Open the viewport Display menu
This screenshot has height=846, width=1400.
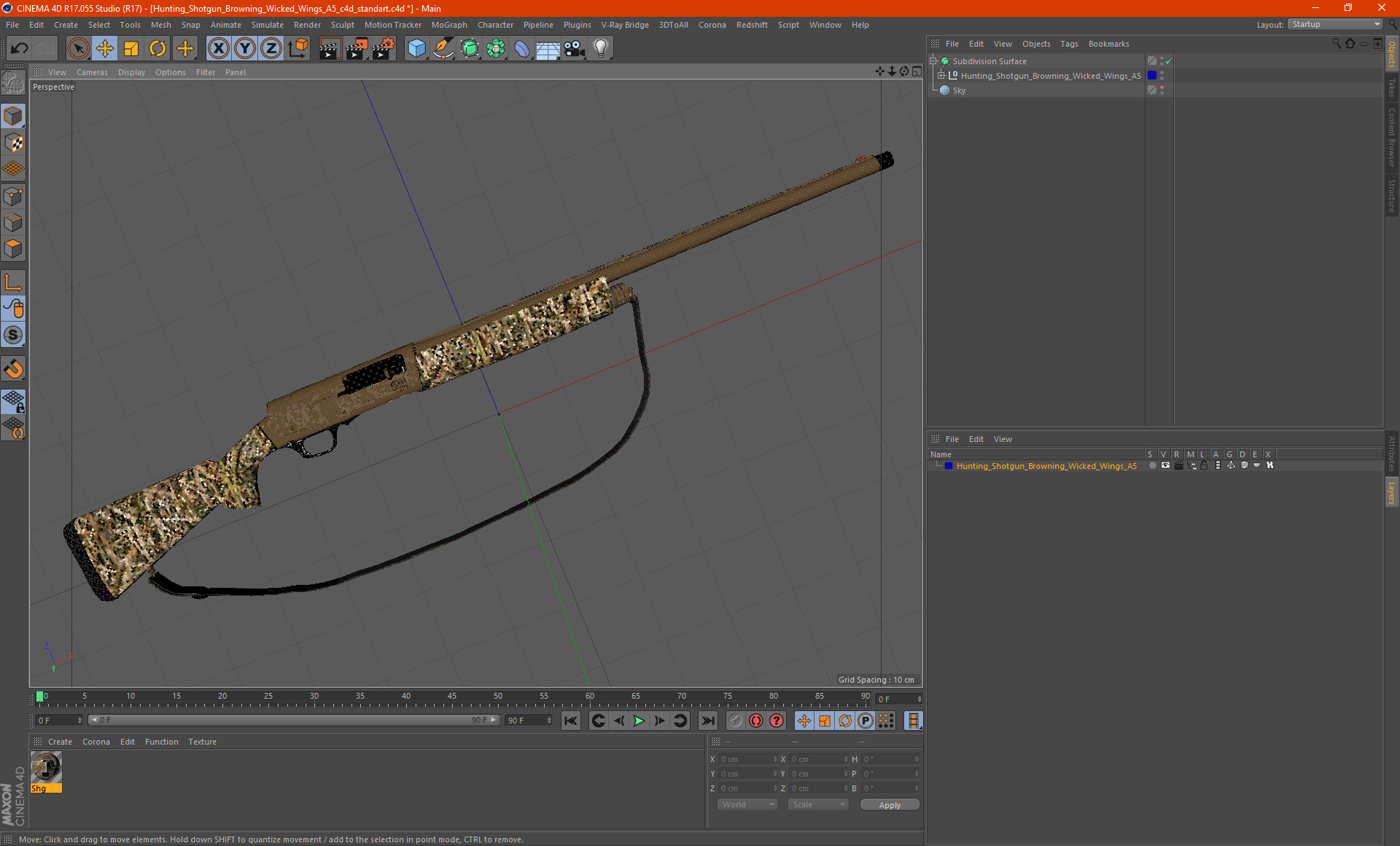coord(131,72)
